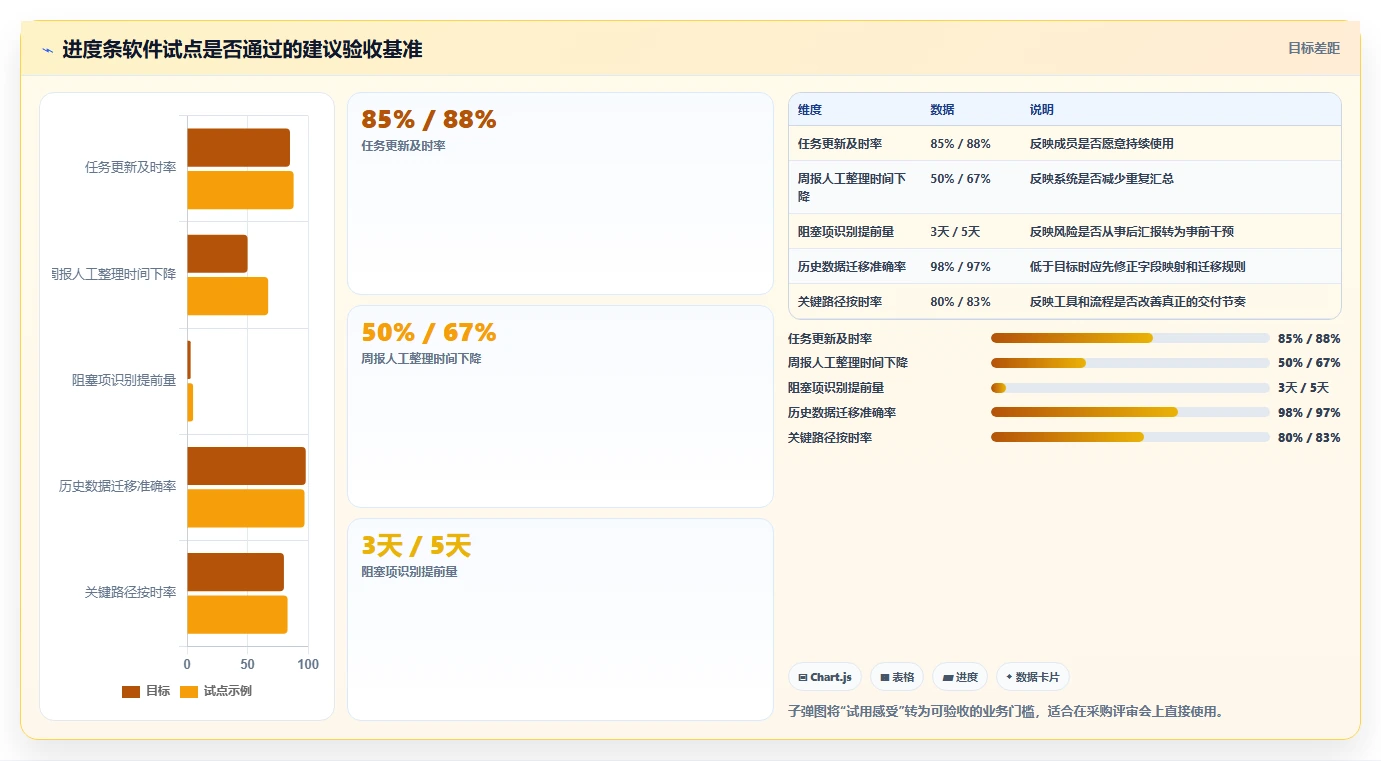Click 关键路径按时率 pilot bar in chart

coord(237,614)
